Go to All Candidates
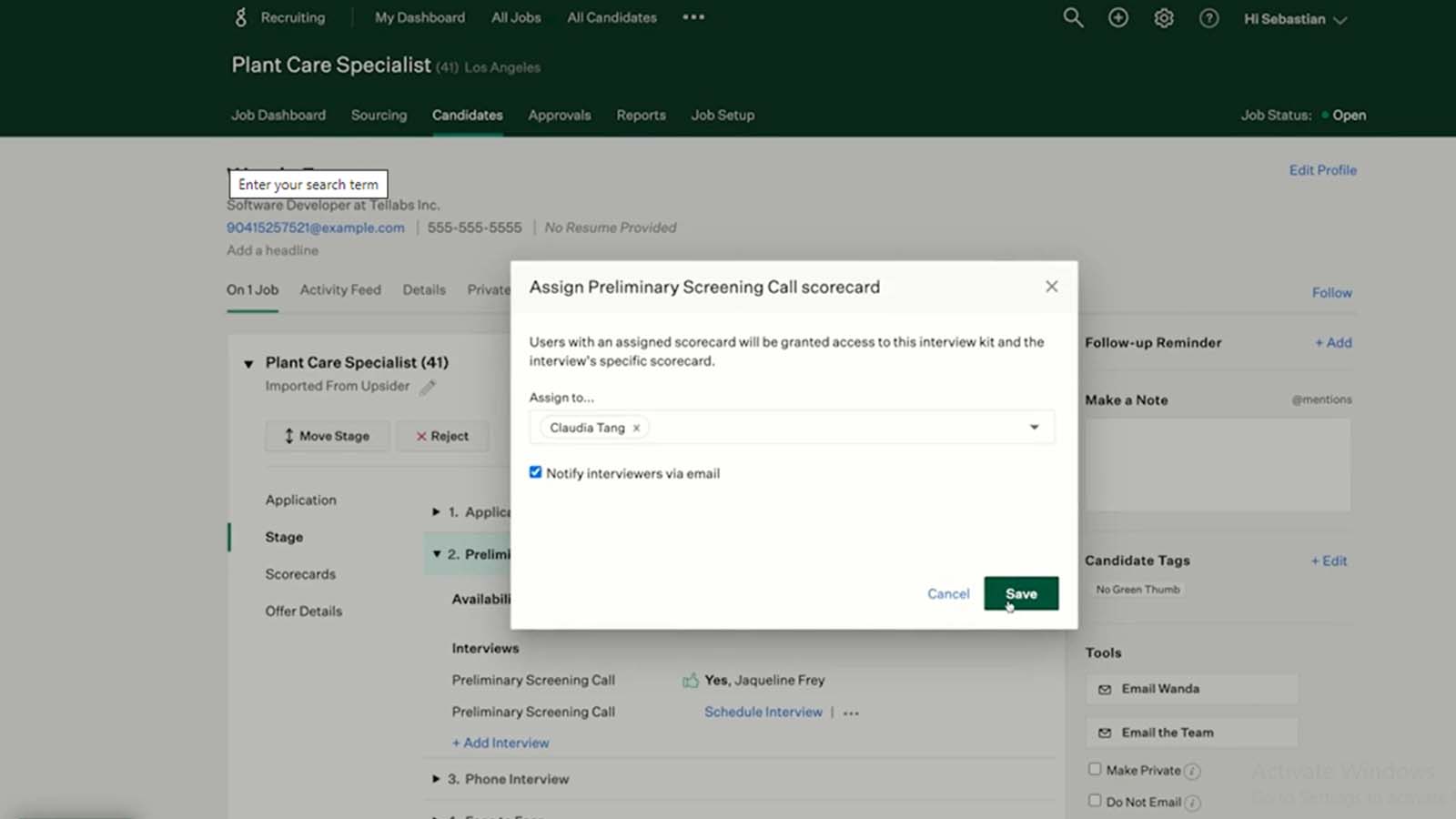1456x819 pixels. pyautogui.click(x=612, y=17)
